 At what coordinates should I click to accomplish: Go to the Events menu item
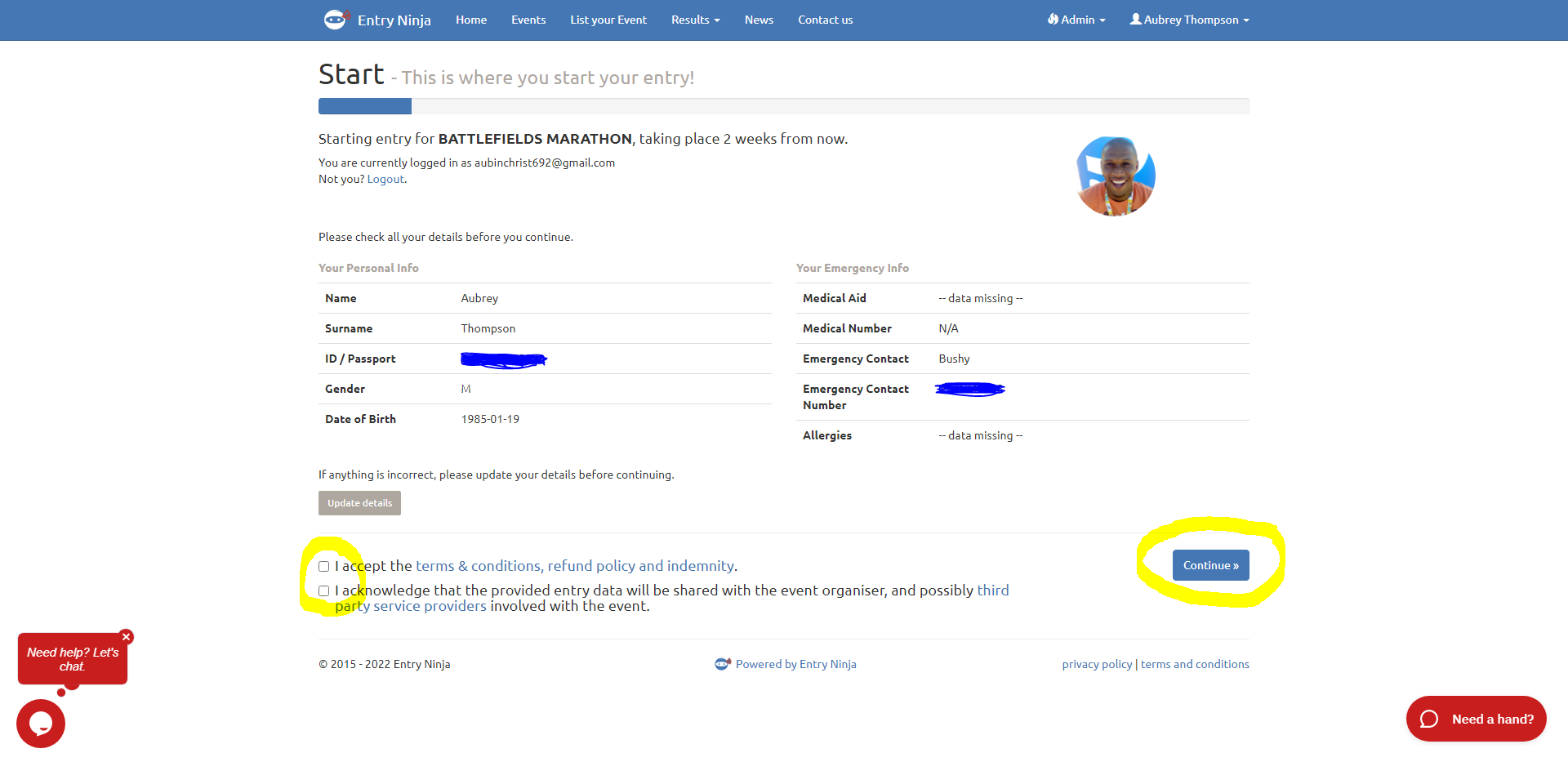(x=528, y=20)
